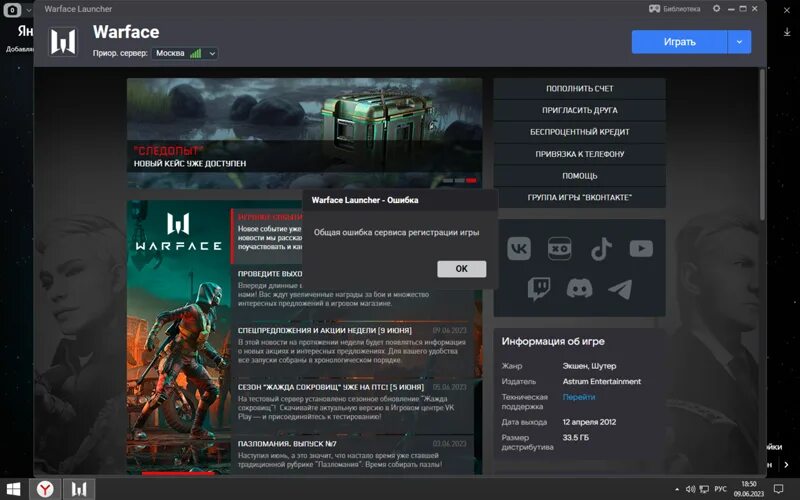Click the browser download icon behind launcher
Viewport: 800px width, 500px height.
click(787, 32)
